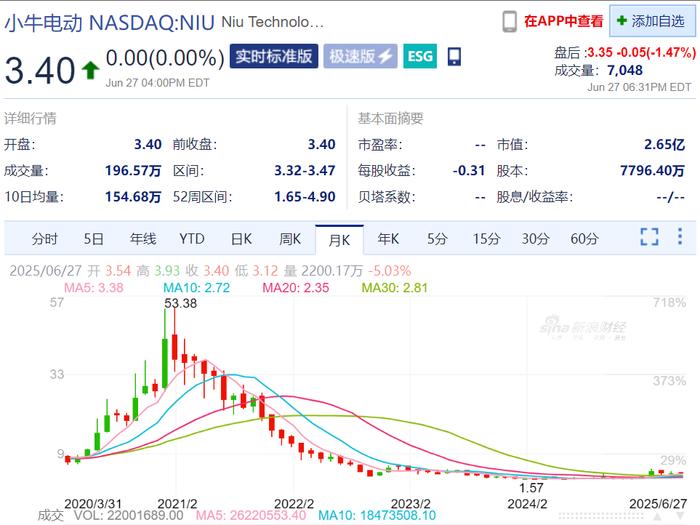Open the three-dot chart options menu

point(680,237)
